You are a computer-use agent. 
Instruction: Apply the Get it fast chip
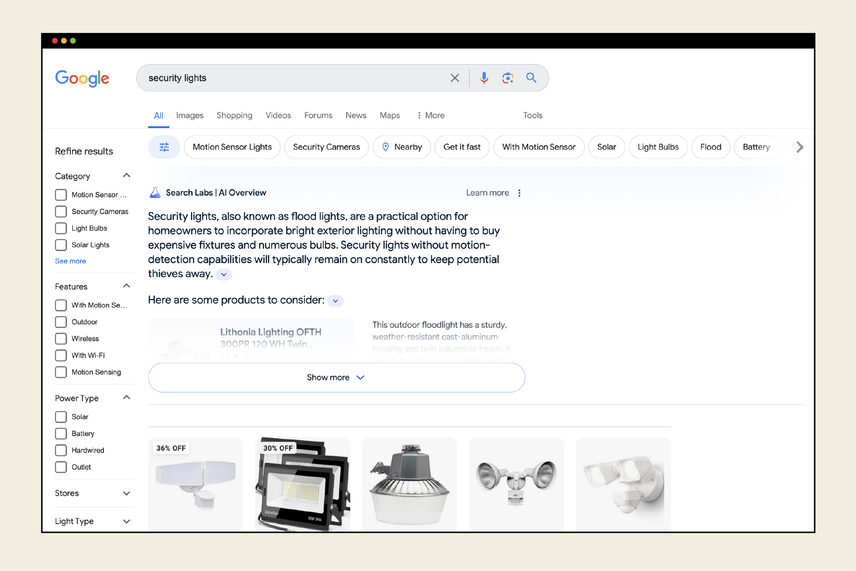462,147
